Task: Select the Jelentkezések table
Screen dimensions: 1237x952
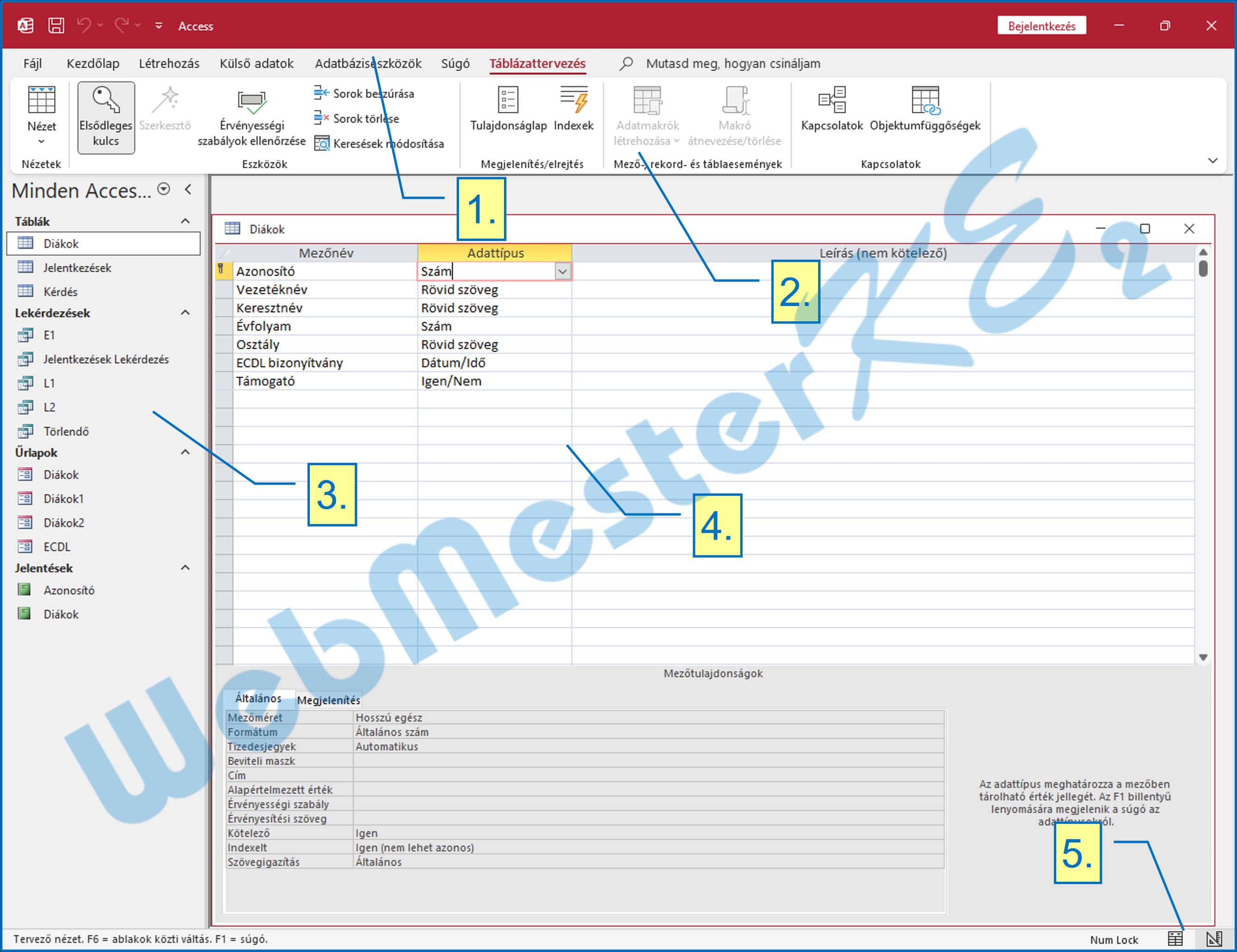Action: click(x=104, y=267)
